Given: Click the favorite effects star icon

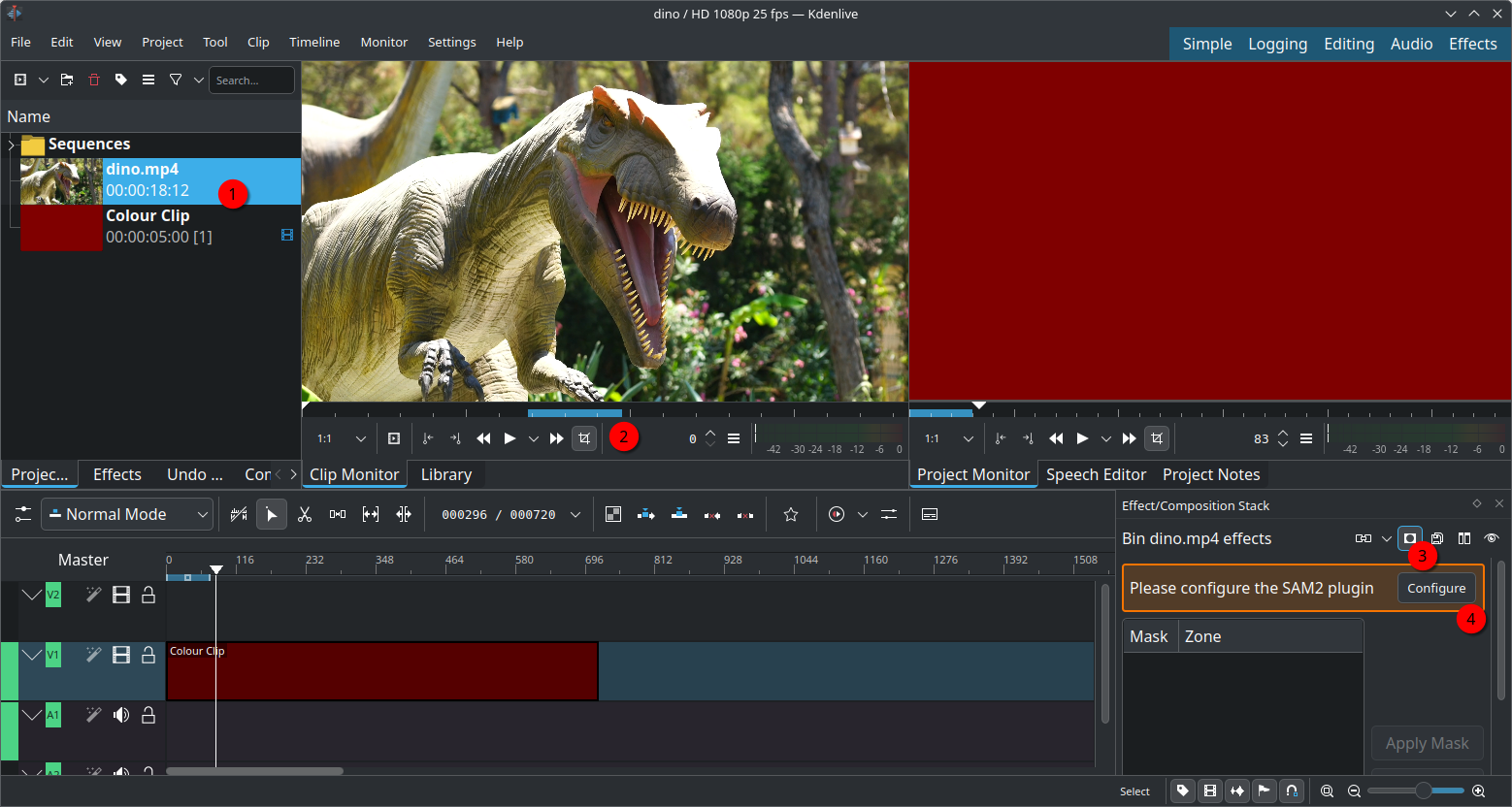Looking at the screenshot, I should pos(791,515).
